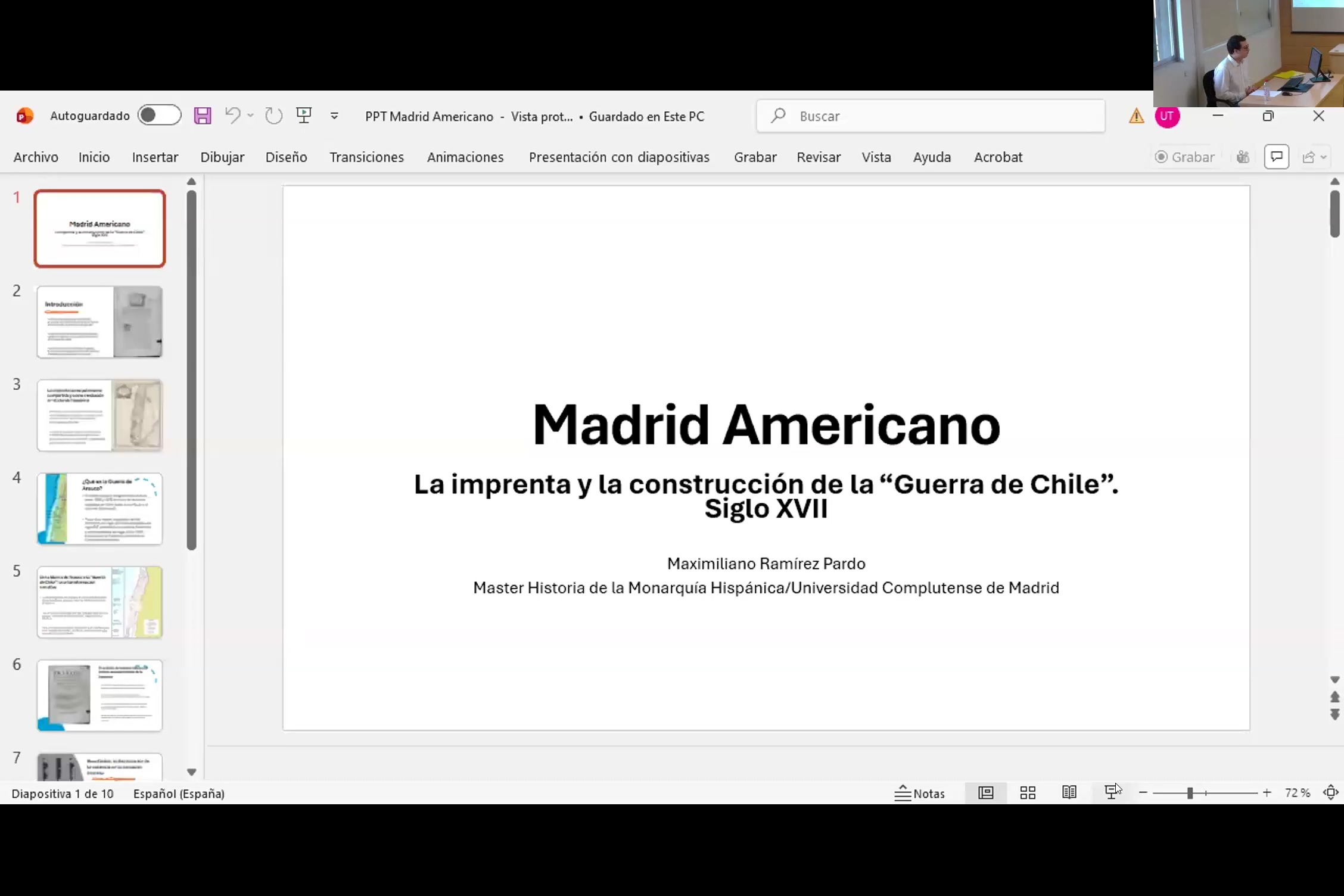Click the subtitle about Guerra de Chile
This screenshot has width=1344, height=896.
pos(766,496)
